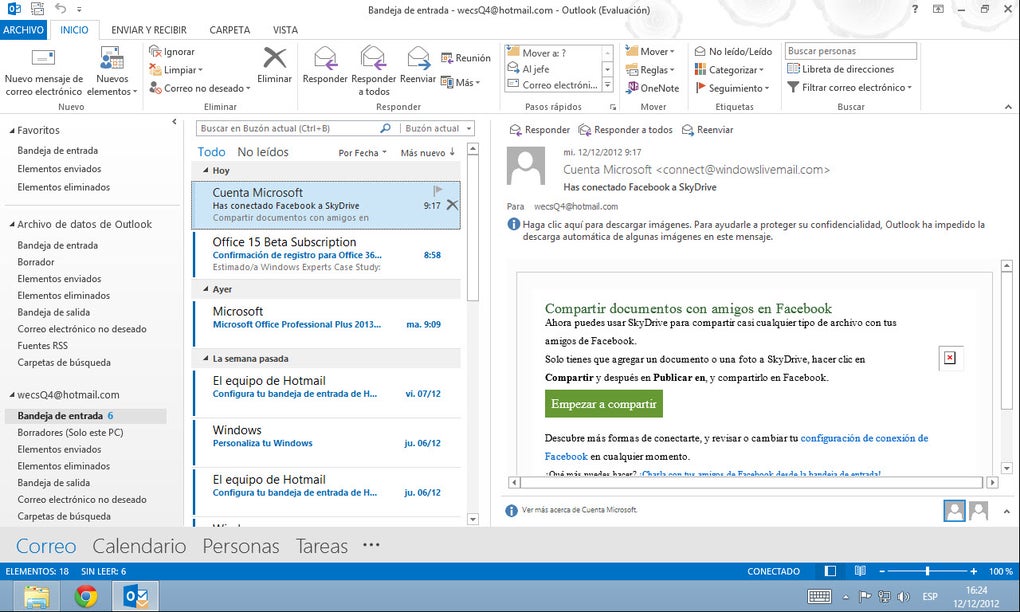
Task: Open the Reglas dropdown
Action: [650, 70]
